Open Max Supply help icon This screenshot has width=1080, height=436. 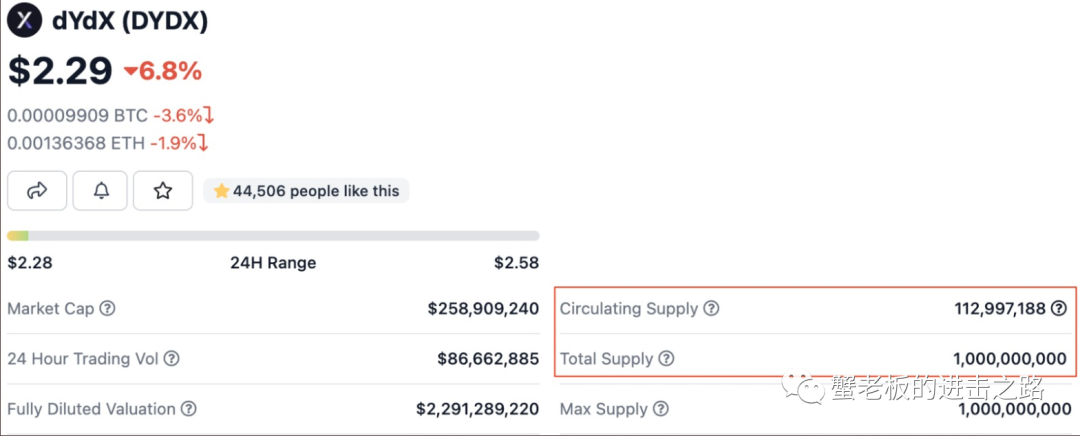(661, 409)
